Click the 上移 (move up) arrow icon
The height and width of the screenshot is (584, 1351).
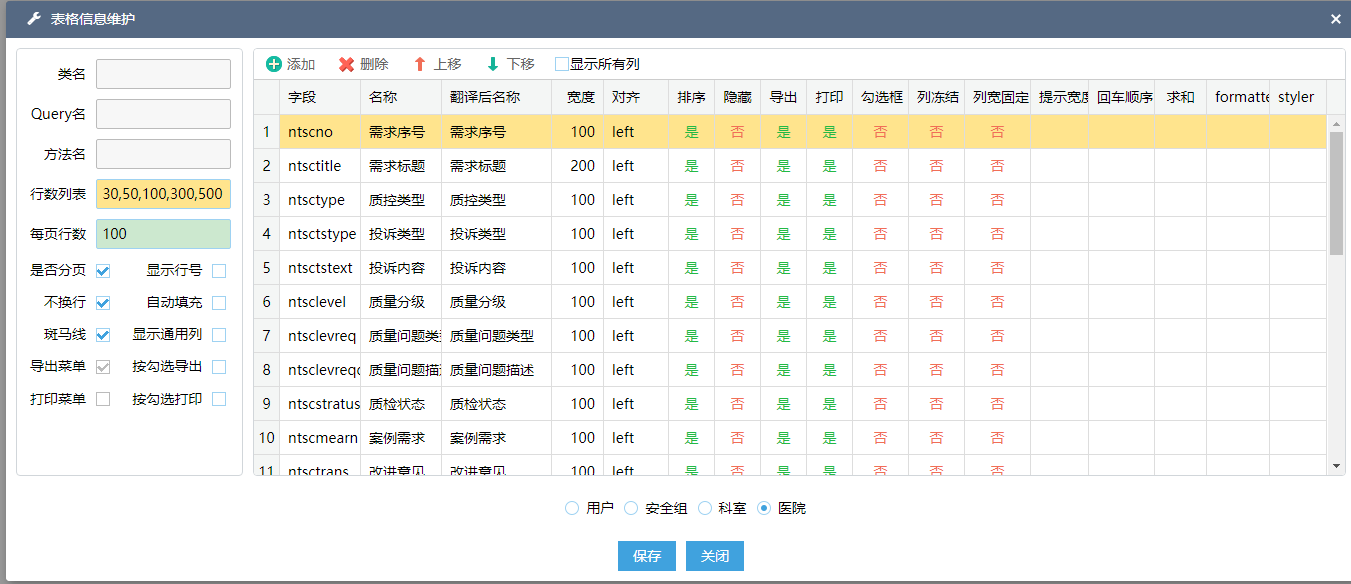tap(420, 64)
